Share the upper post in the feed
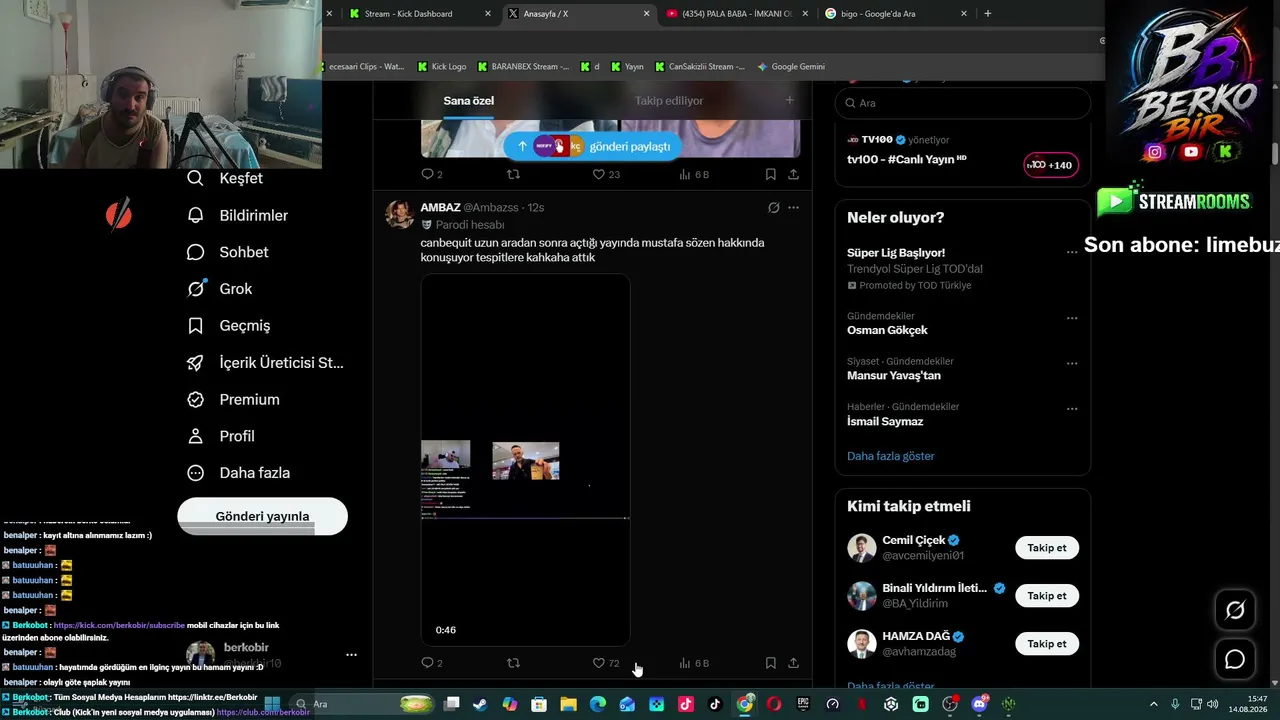This screenshot has height=720, width=1280. pos(793,174)
